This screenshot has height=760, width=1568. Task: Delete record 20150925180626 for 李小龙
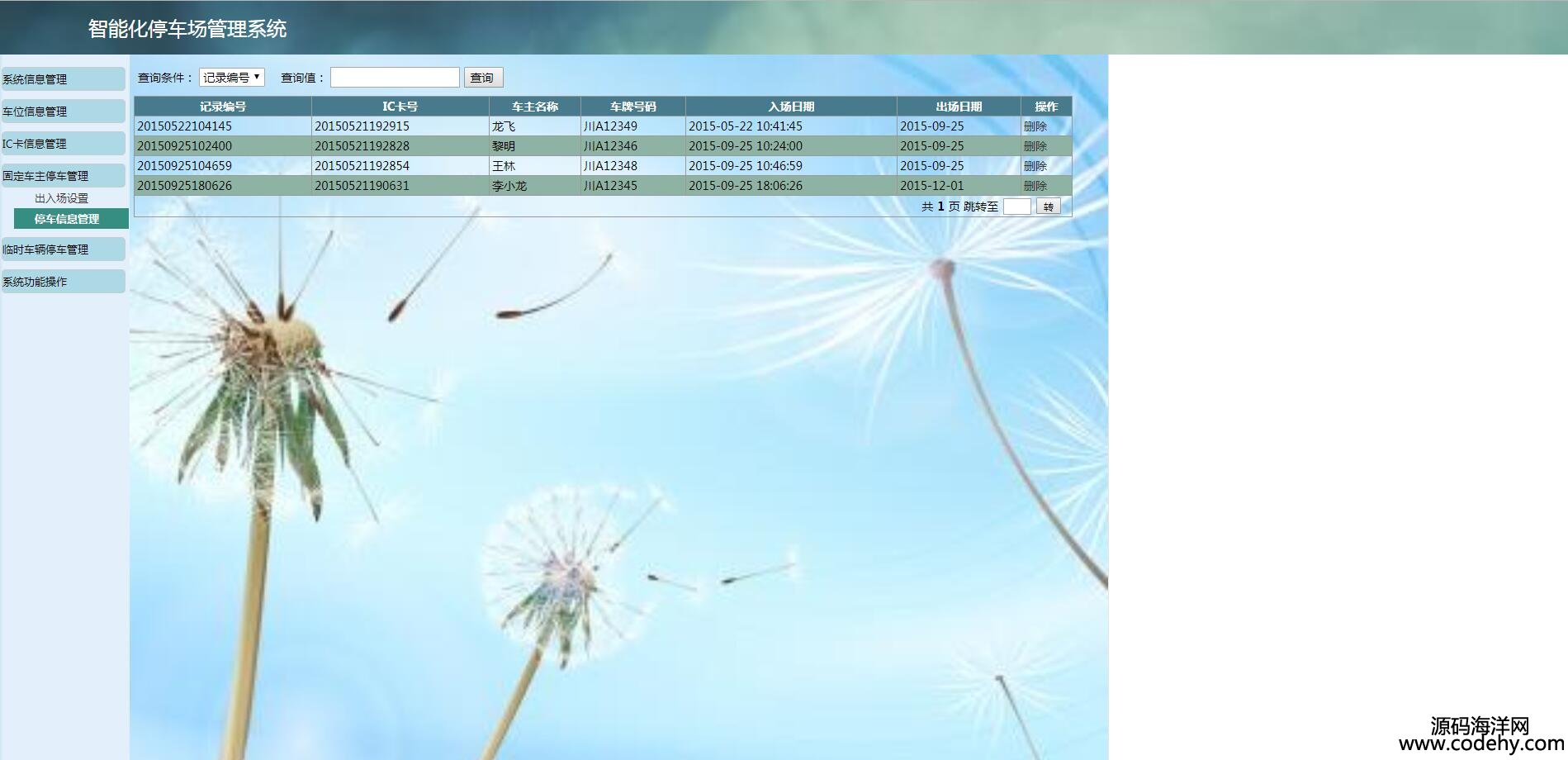[1035, 186]
